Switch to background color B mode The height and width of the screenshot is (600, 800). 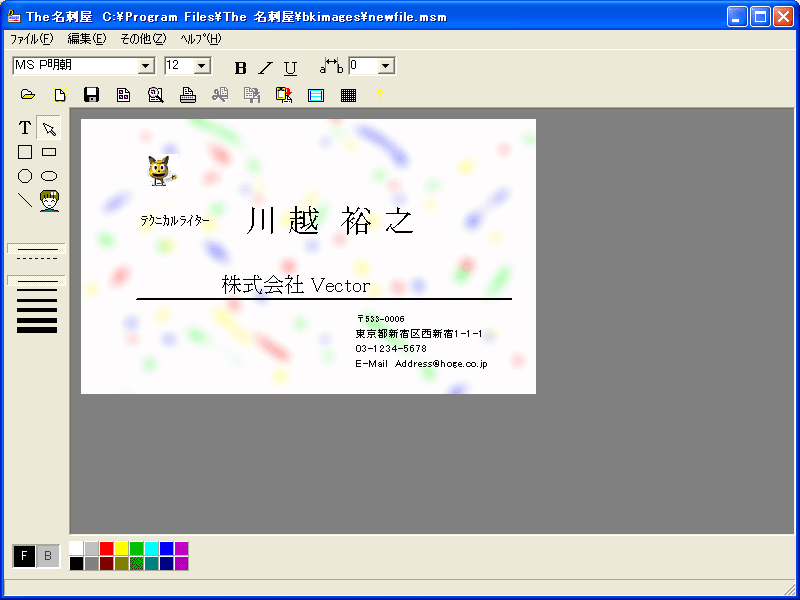pos(48,556)
